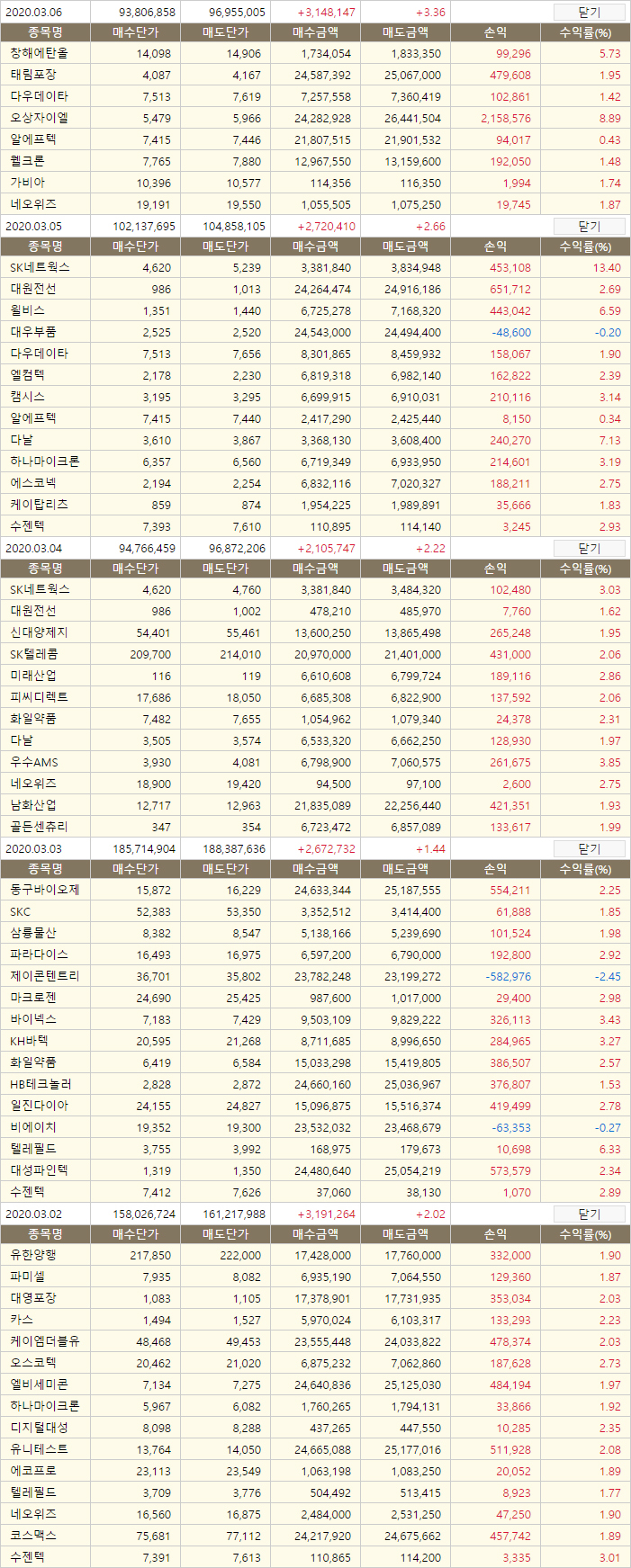
Task: Select 에스코넥 stock name
Action: (33, 483)
